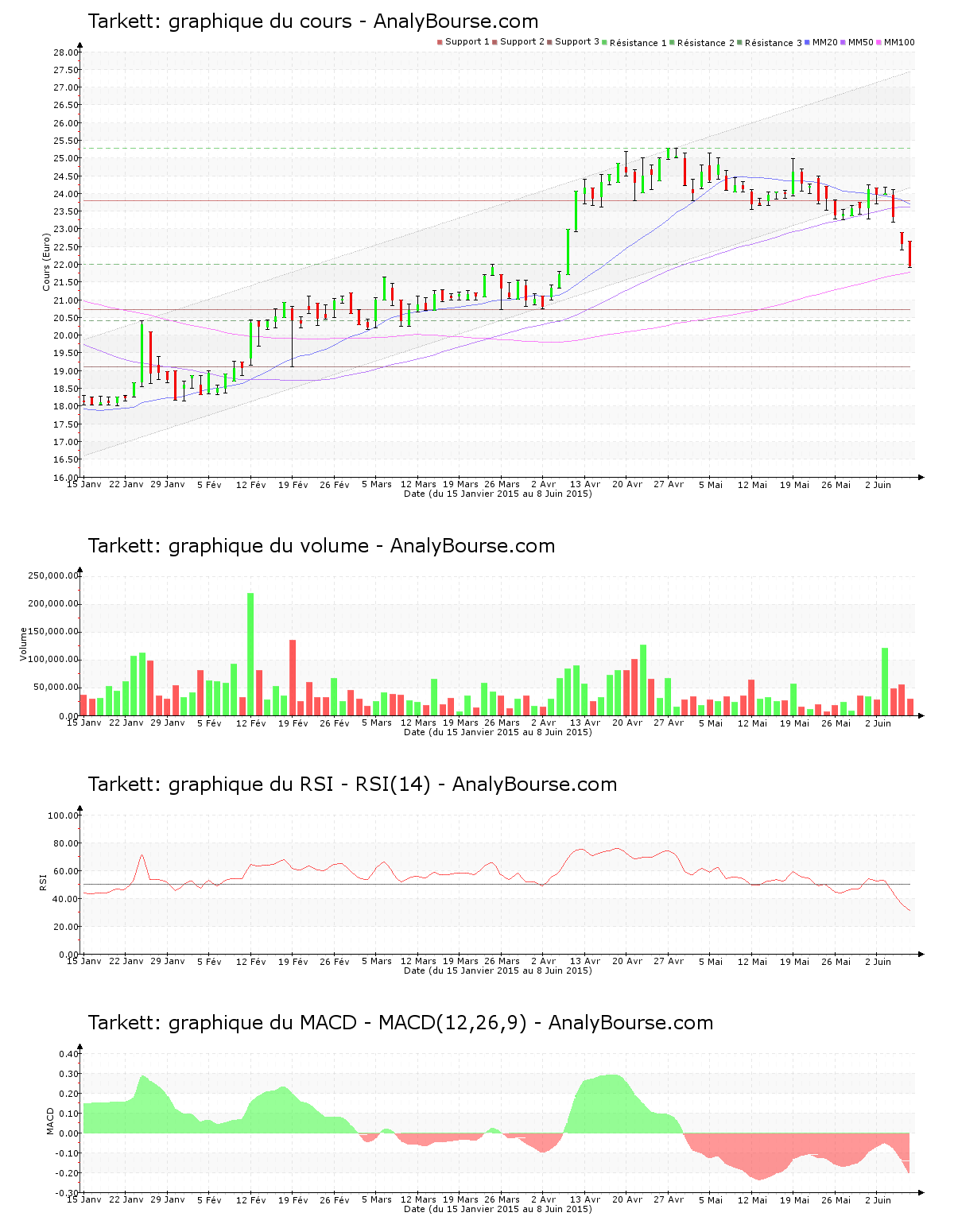Click the date range caption under MACD chart
954x1232 pixels.
tap(498, 1209)
